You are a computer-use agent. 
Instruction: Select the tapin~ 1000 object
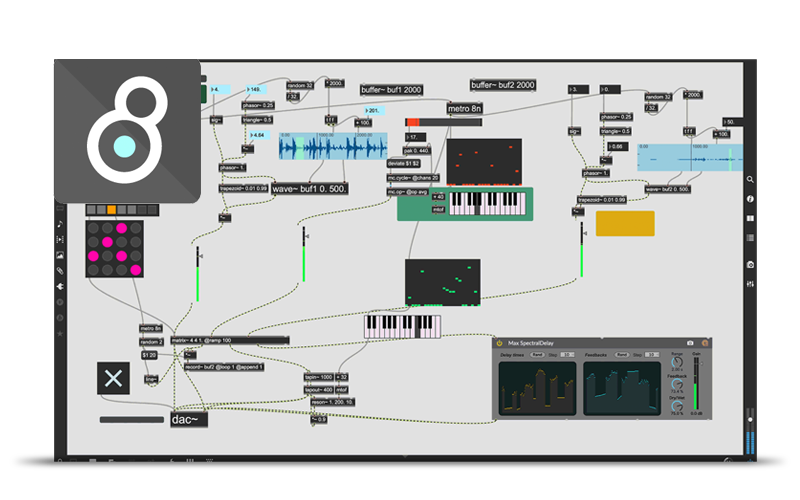click(319, 377)
